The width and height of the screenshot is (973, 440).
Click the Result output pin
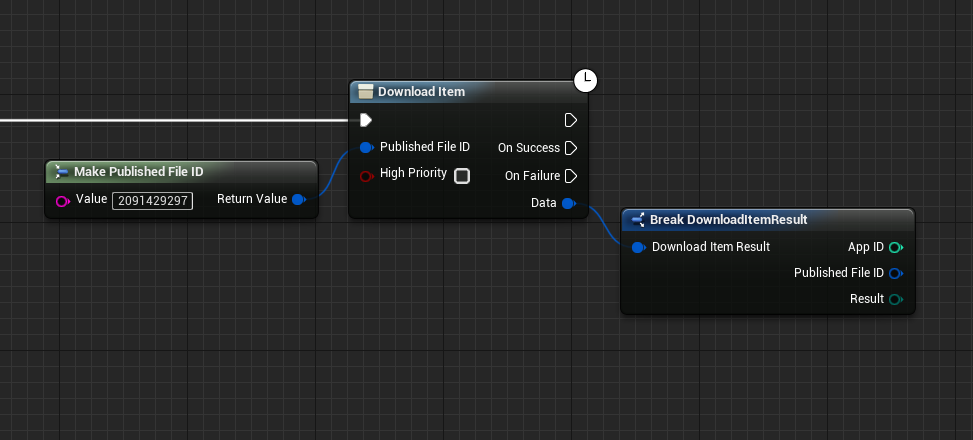click(895, 299)
